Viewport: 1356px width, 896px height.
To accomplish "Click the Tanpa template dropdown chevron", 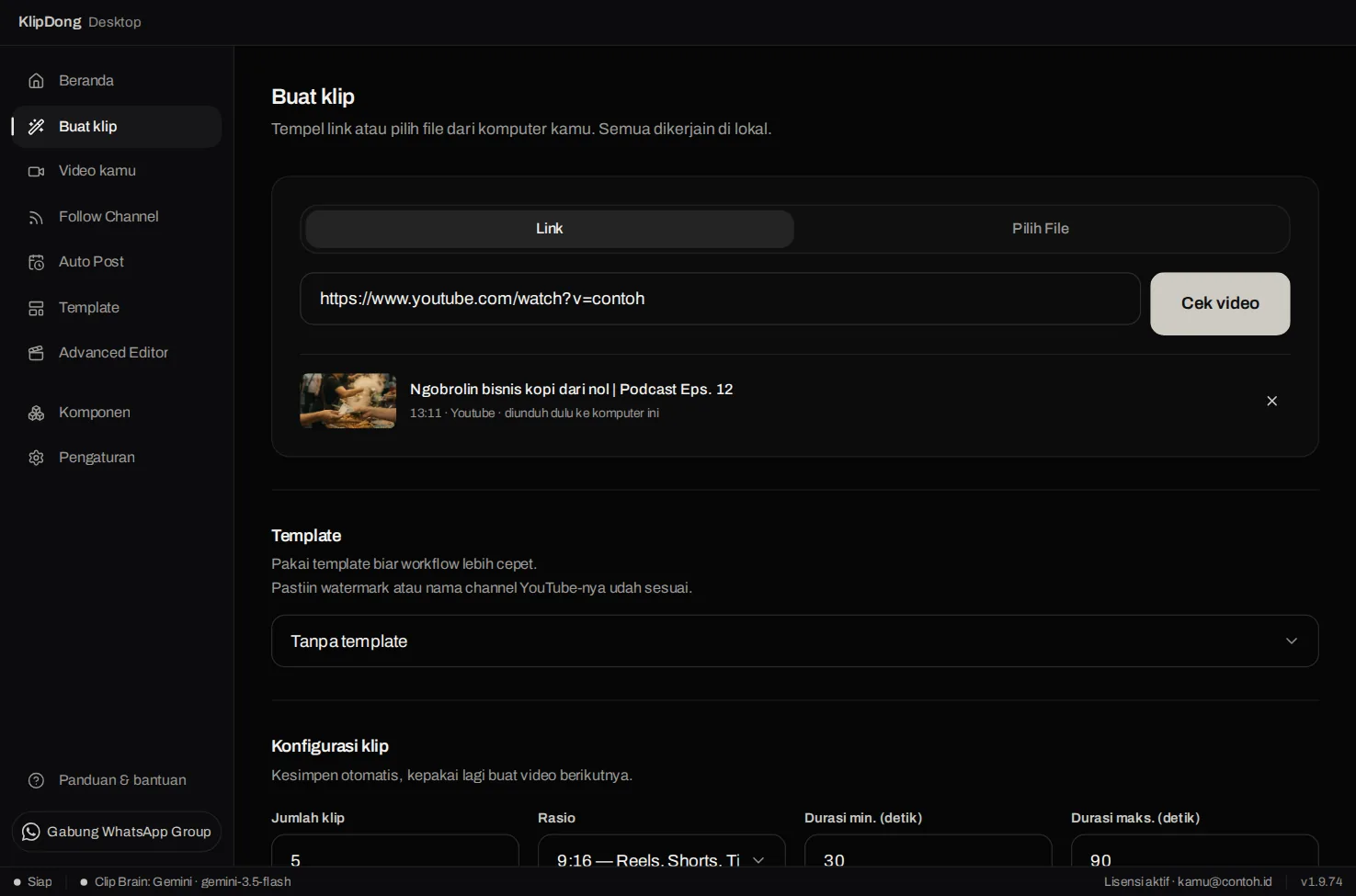I will coord(1291,641).
